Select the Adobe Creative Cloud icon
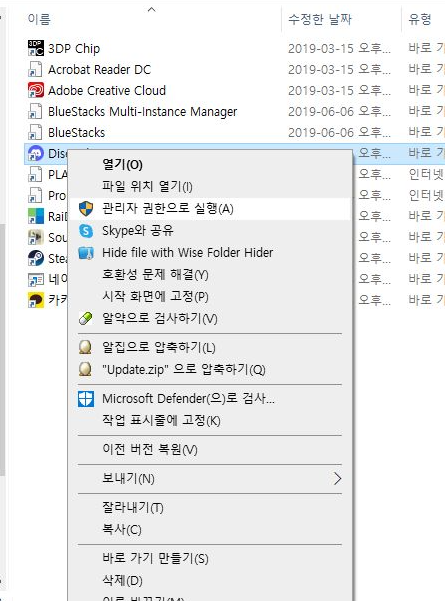This screenshot has width=445, height=601. [36, 90]
